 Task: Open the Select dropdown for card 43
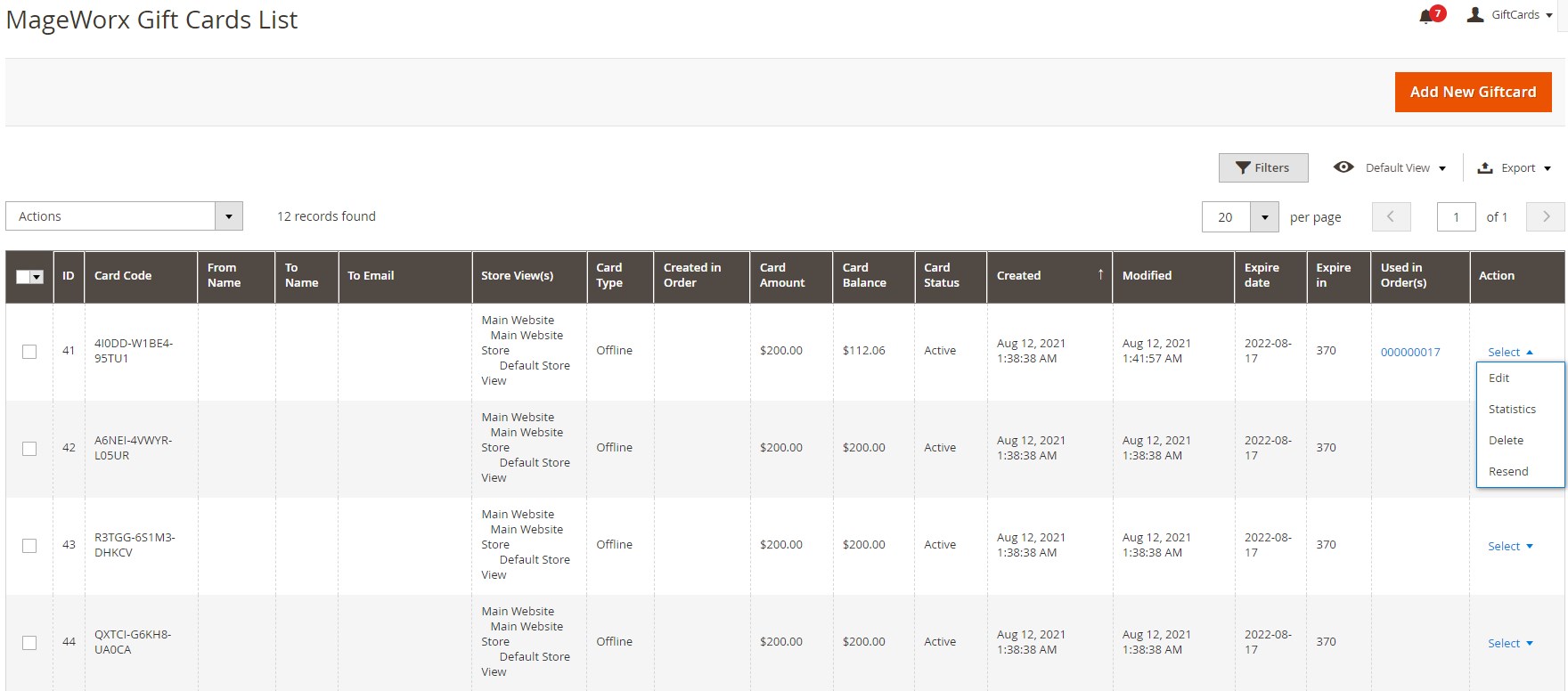point(1510,546)
